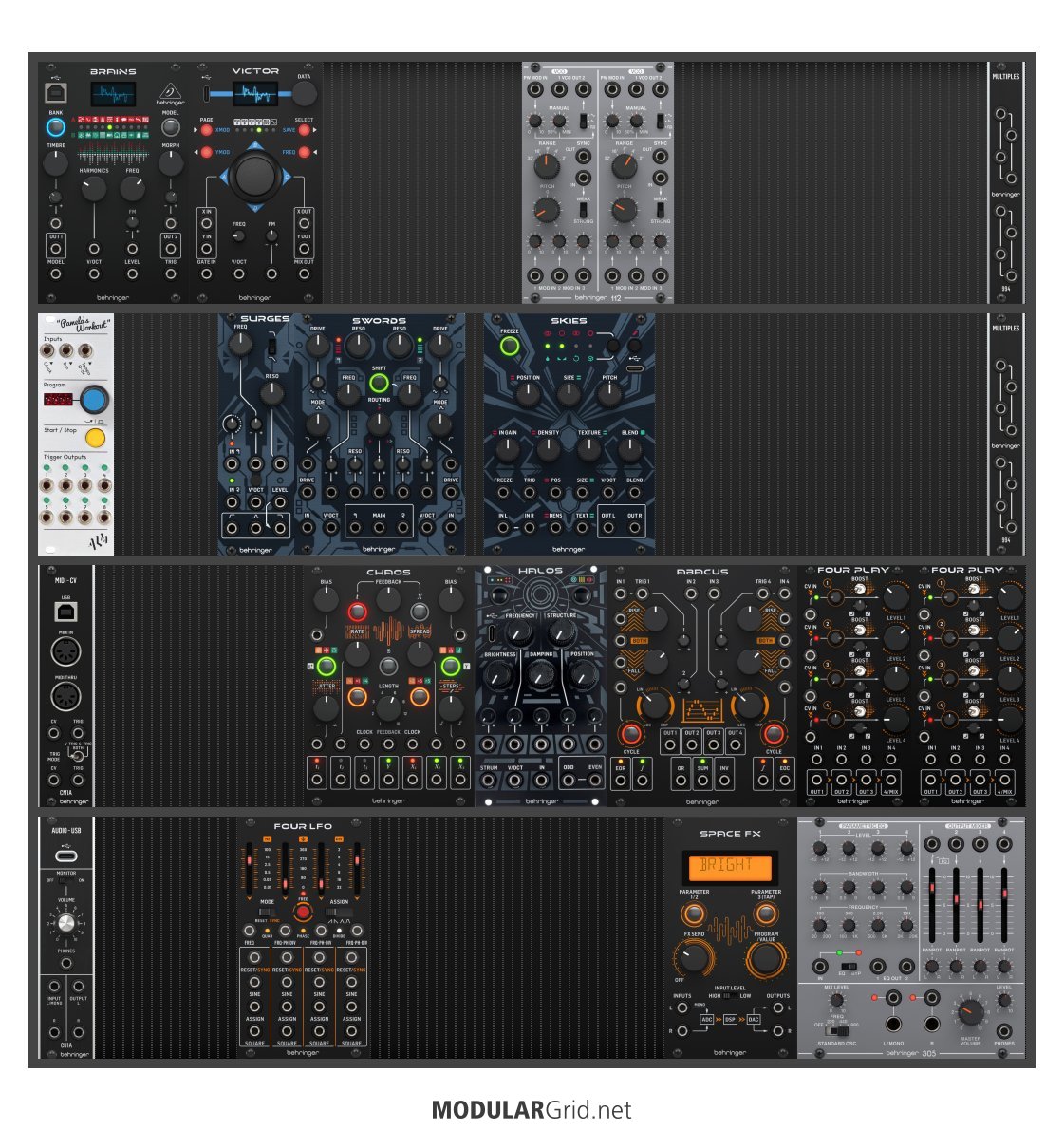Screen dimensions: 1064x1130
Task: Click the red FREE button on Four LFO
Action: pyautogui.click(x=303, y=912)
